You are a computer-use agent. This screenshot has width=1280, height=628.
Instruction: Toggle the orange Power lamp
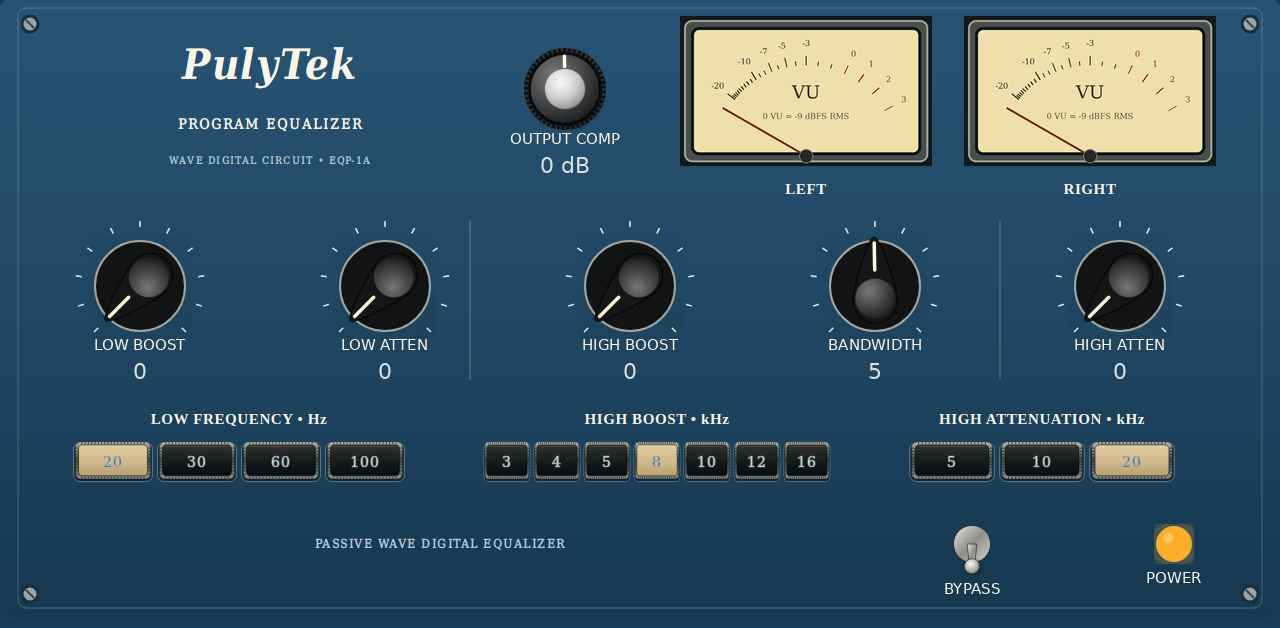click(1174, 544)
